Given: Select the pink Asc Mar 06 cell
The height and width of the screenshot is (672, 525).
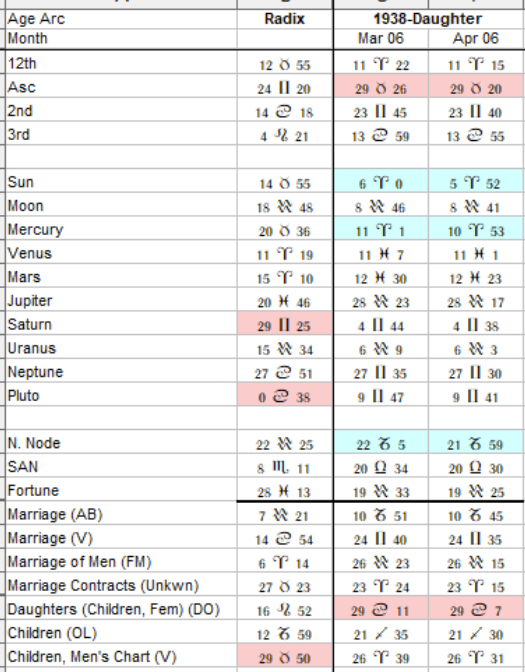Looking at the screenshot, I should click(x=381, y=86).
